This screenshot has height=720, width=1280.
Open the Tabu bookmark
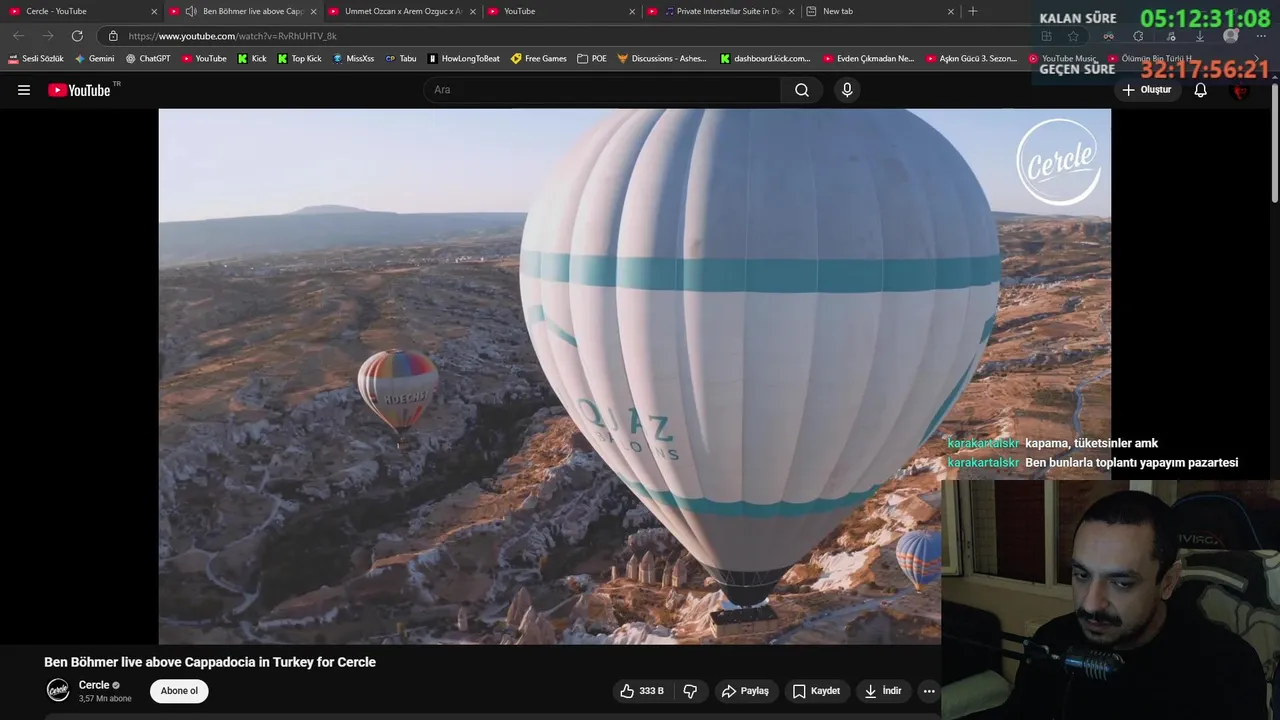pyautogui.click(x=401, y=59)
